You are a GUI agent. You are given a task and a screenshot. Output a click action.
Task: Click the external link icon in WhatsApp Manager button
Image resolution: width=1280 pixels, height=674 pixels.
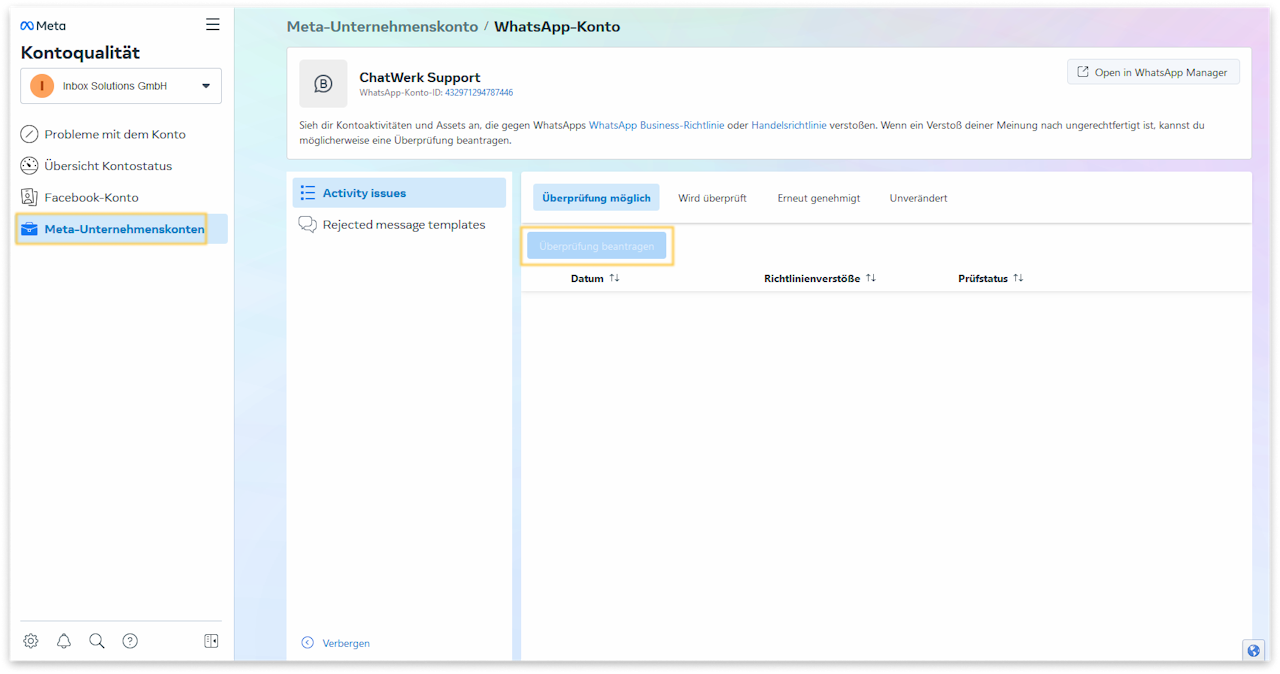pos(1083,72)
